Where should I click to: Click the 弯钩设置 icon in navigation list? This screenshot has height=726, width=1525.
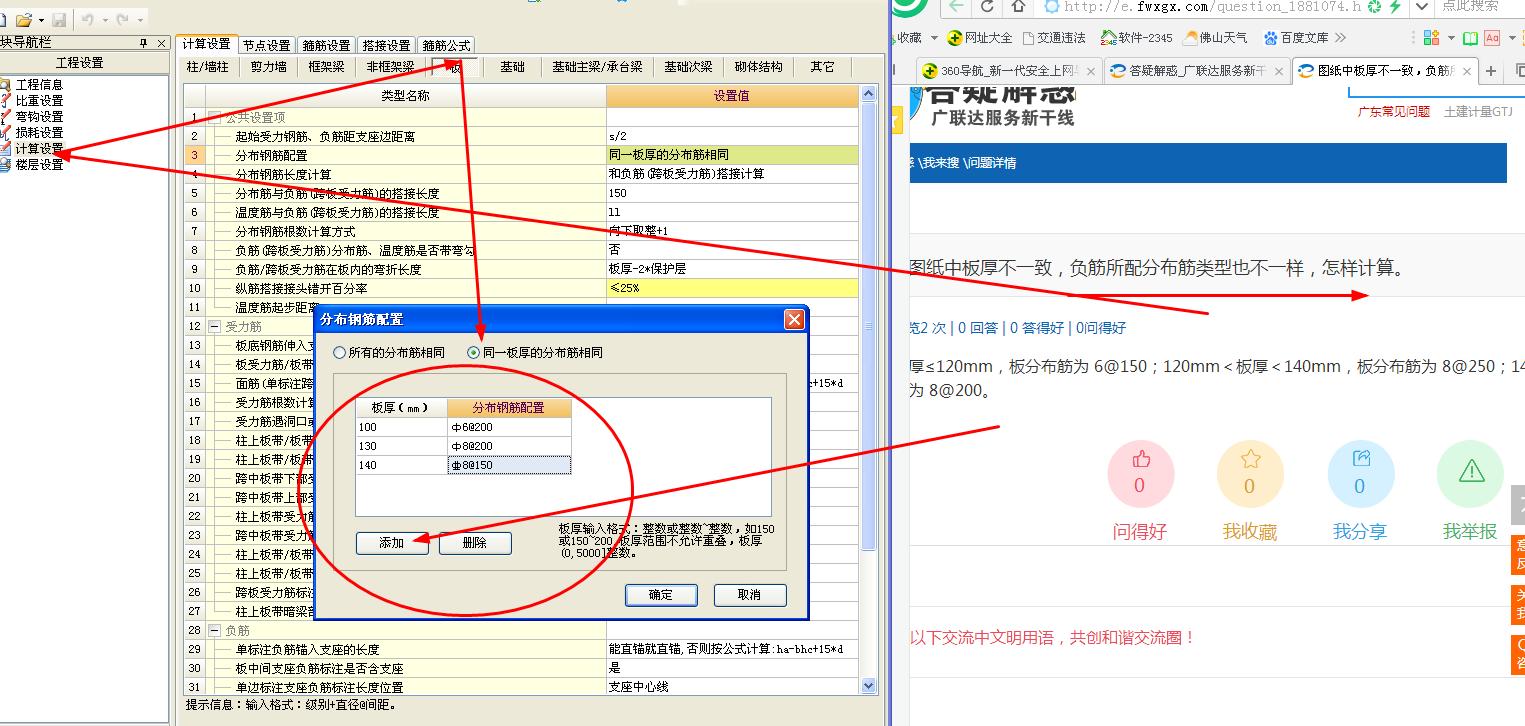click(x=6, y=117)
